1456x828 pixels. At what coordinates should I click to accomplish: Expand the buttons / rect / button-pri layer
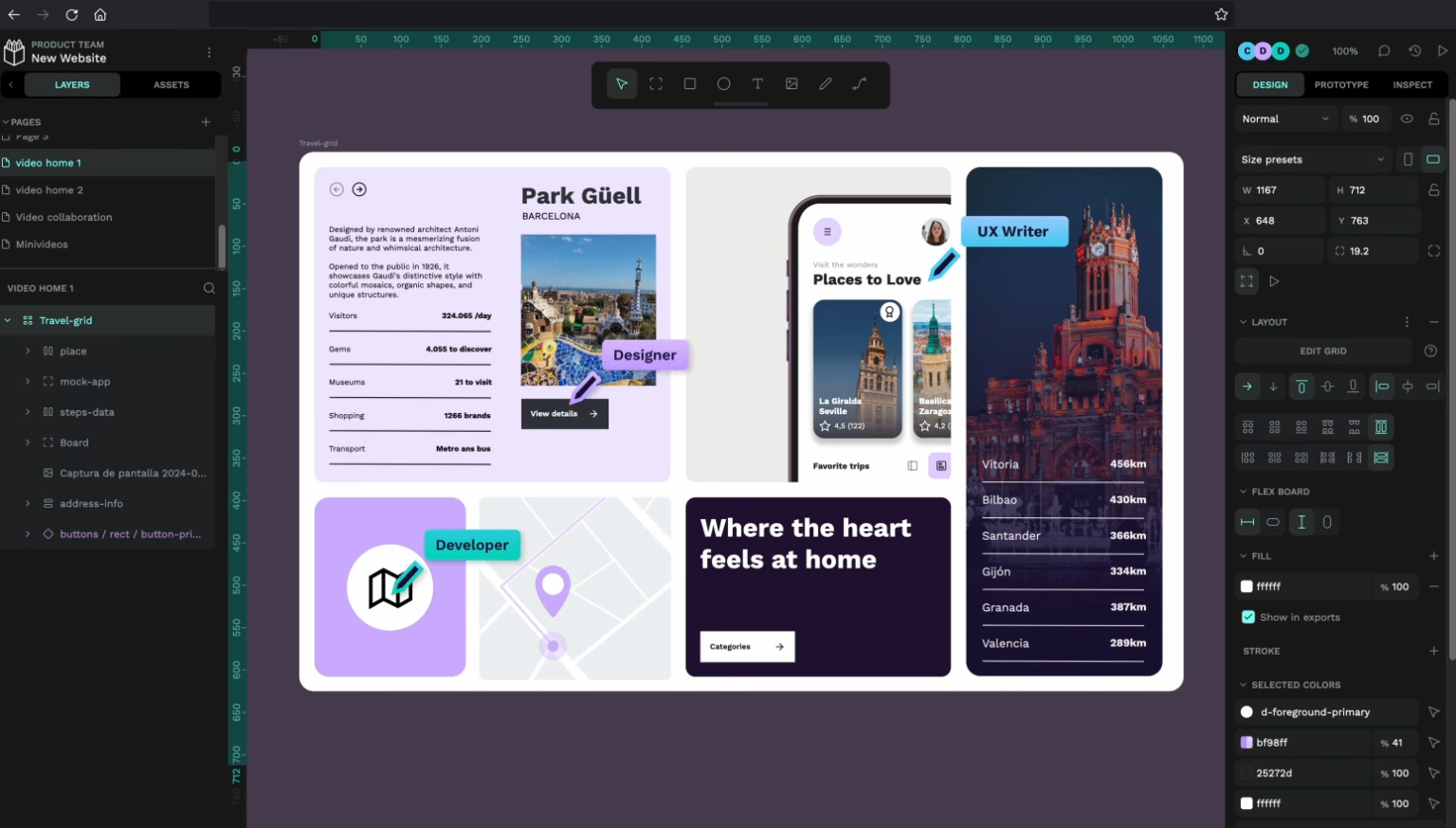click(27, 533)
